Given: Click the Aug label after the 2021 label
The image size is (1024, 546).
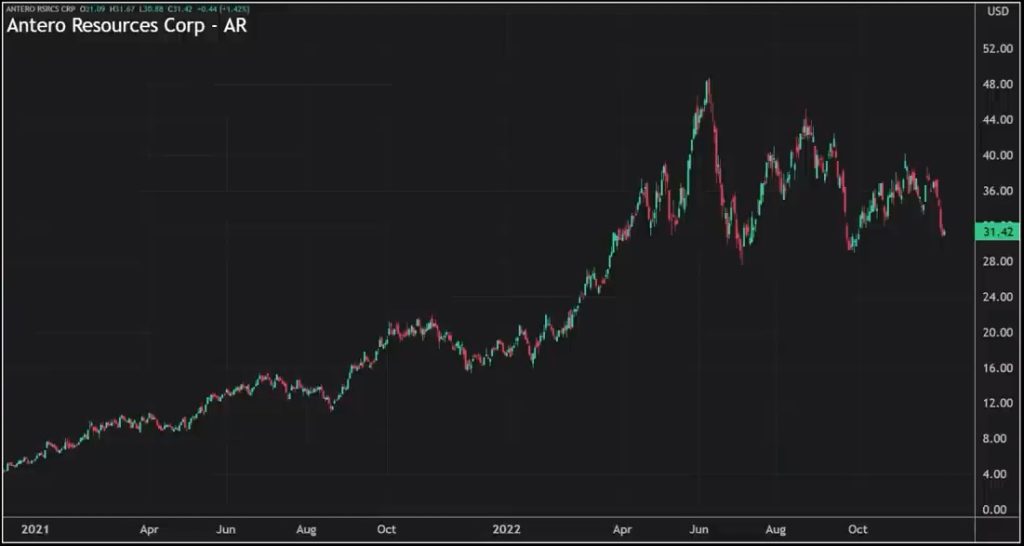Looking at the screenshot, I should point(306,529).
